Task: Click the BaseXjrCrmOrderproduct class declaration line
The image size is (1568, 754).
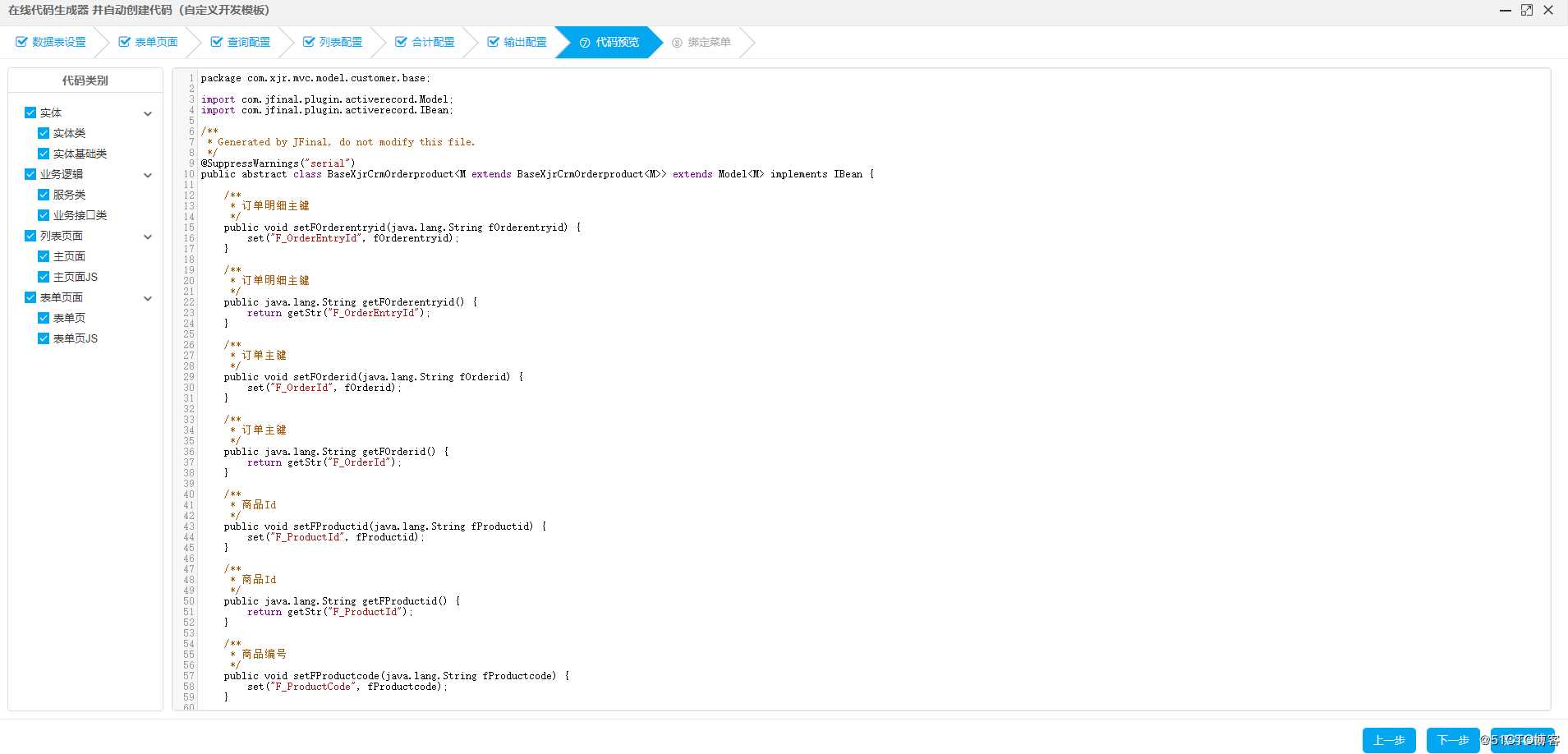Action: point(538,174)
